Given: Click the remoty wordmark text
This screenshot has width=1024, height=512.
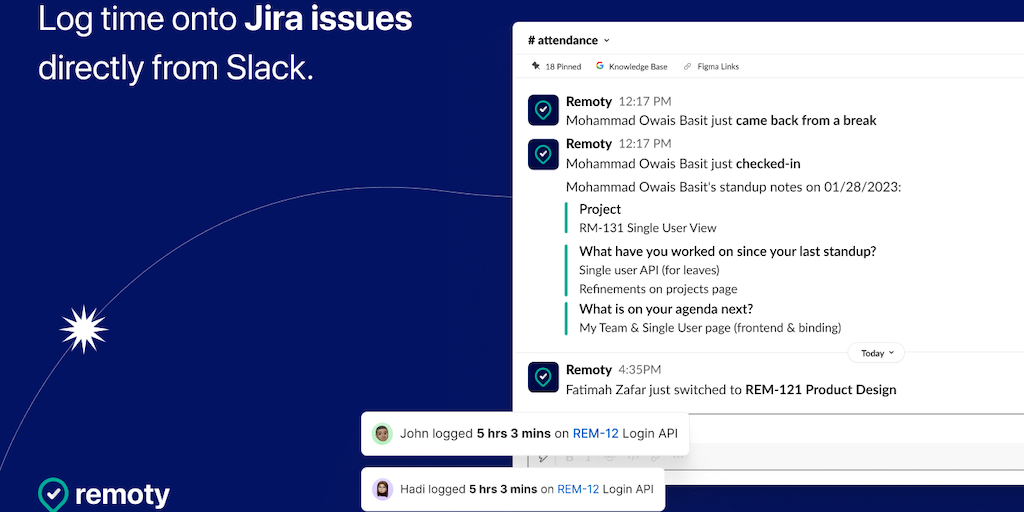Looking at the screenshot, I should pos(123,496).
